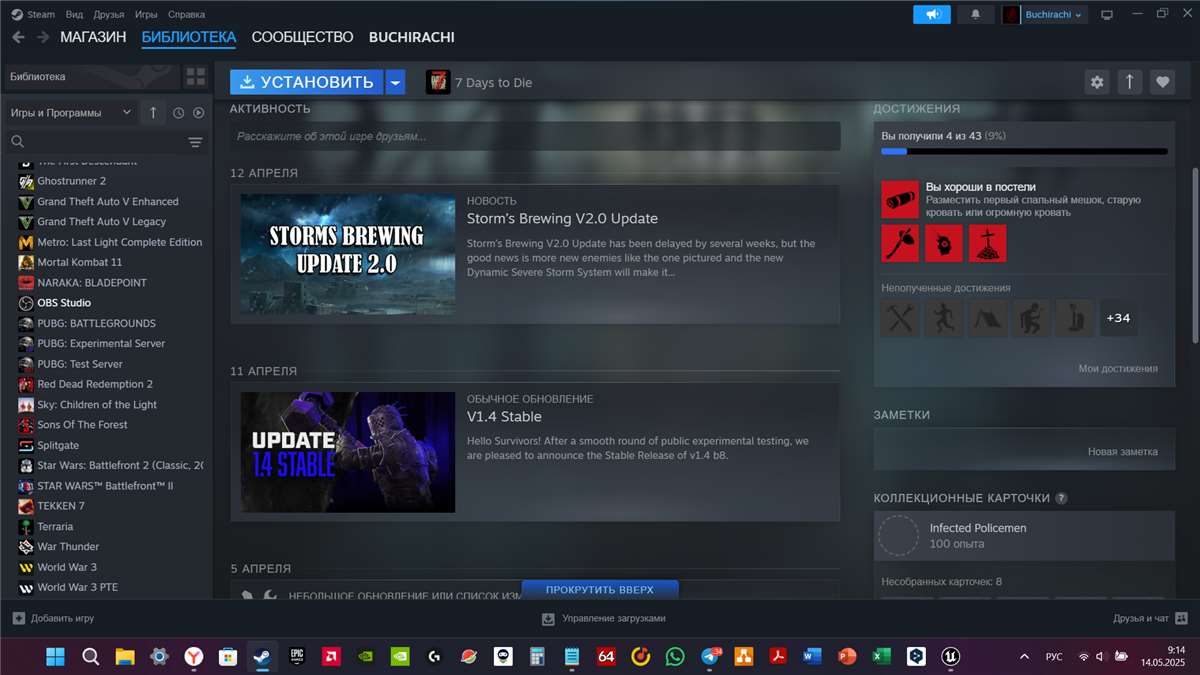The width and height of the screenshot is (1200, 675).
Task: Open the library filter options icon
Action: pyautogui.click(x=195, y=142)
